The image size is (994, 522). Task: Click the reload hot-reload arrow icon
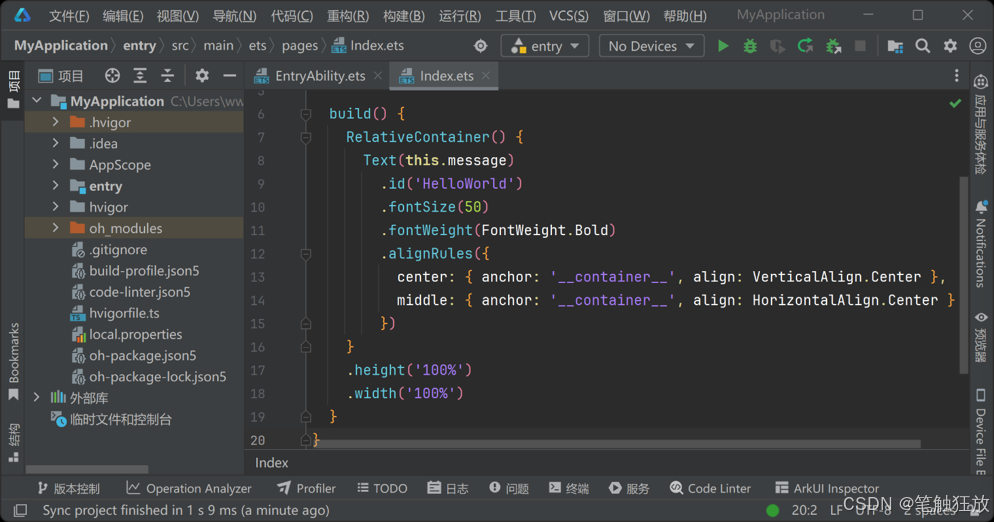point(805,46)
